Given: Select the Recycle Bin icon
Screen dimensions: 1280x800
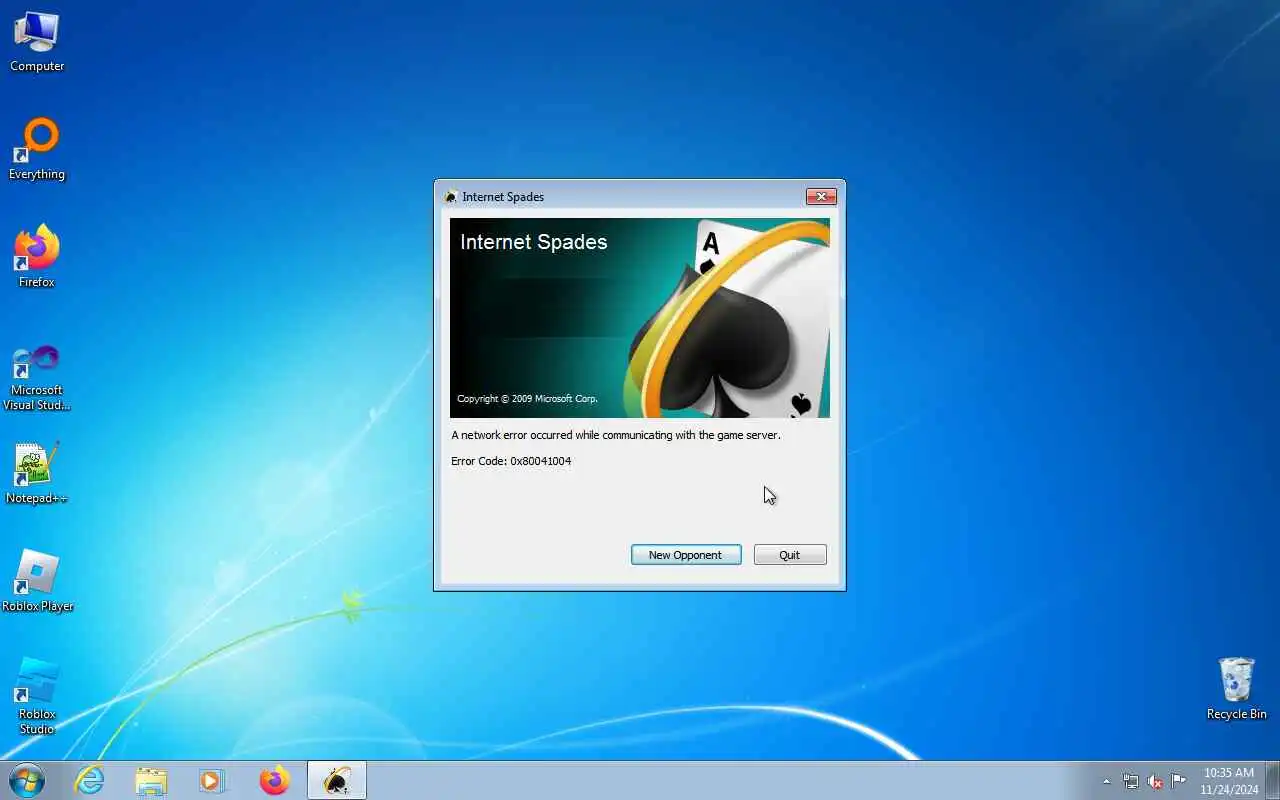Looking at the screenshot, I should point(1237,689).
